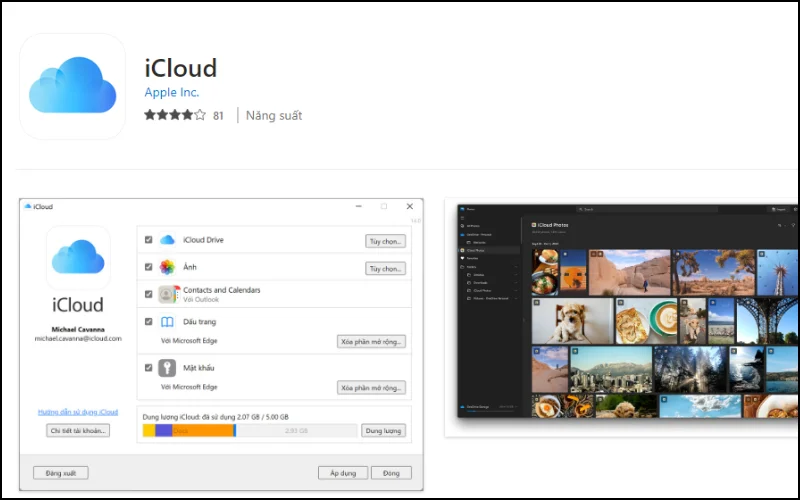The image size is (800, 500).
Task: Select Pictures - OneDrive Personal folder in sidebar
Action: pyautogui.click(x=488, y=298)
